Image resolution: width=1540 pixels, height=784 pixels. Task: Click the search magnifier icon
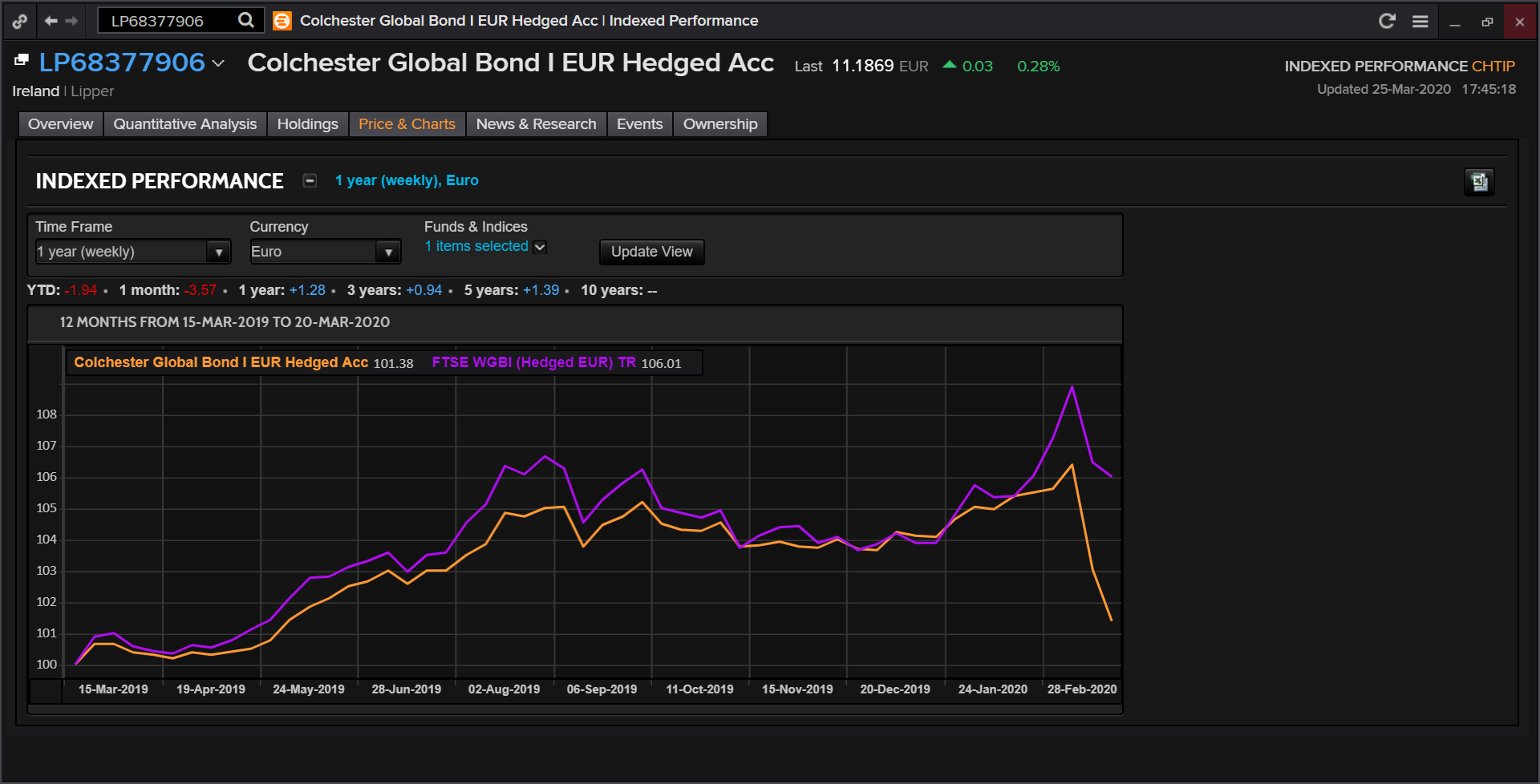tap(246, 20)
